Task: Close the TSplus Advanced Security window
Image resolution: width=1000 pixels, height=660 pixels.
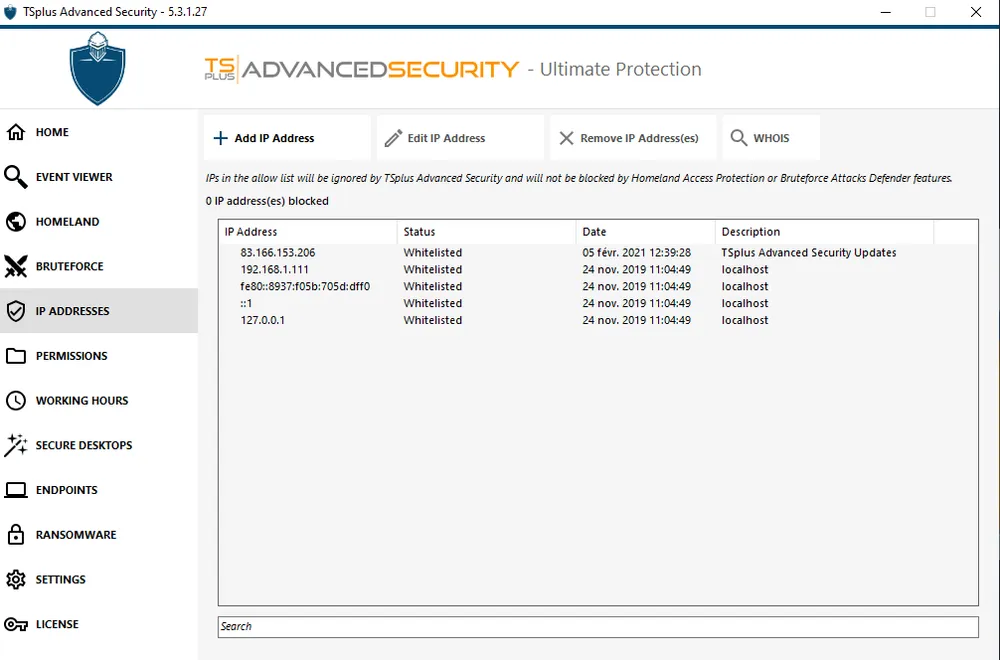Action: point(976,12)
